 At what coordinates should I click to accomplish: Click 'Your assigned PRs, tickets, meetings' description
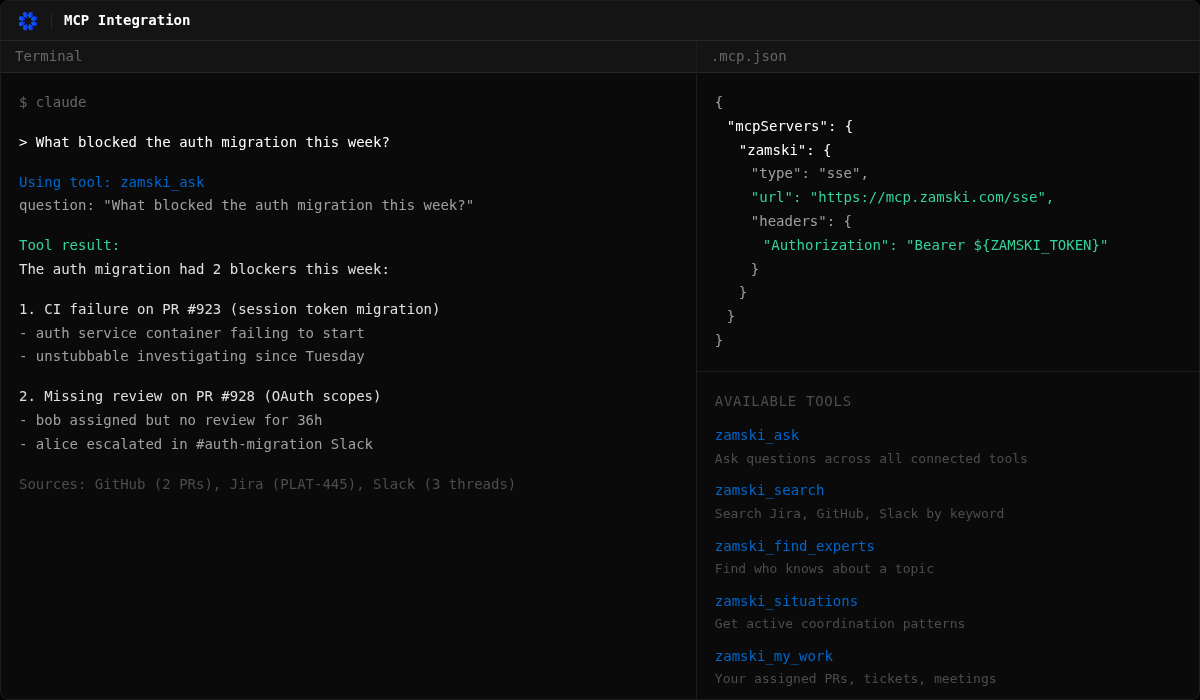coord(856,679)
